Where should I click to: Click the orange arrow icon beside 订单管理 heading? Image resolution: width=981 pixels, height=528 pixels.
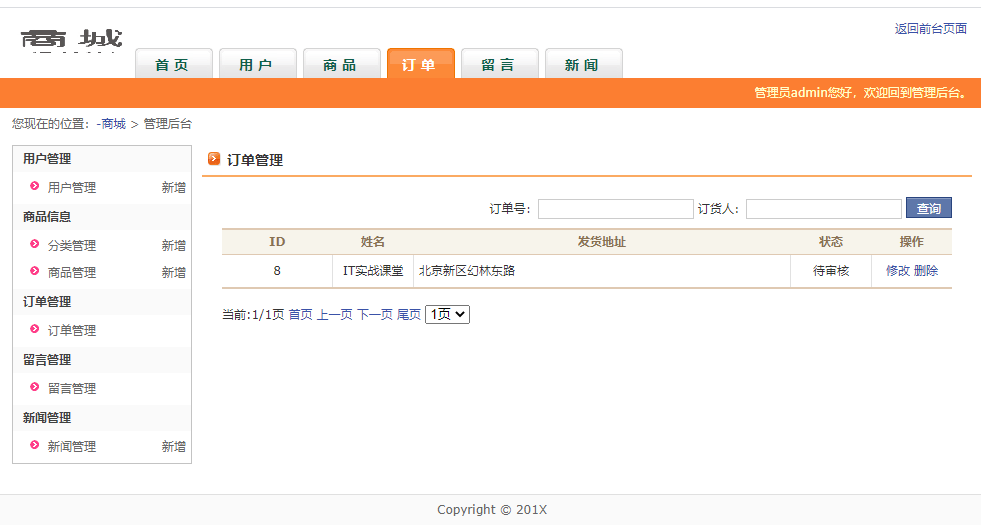tap(214, 159)
